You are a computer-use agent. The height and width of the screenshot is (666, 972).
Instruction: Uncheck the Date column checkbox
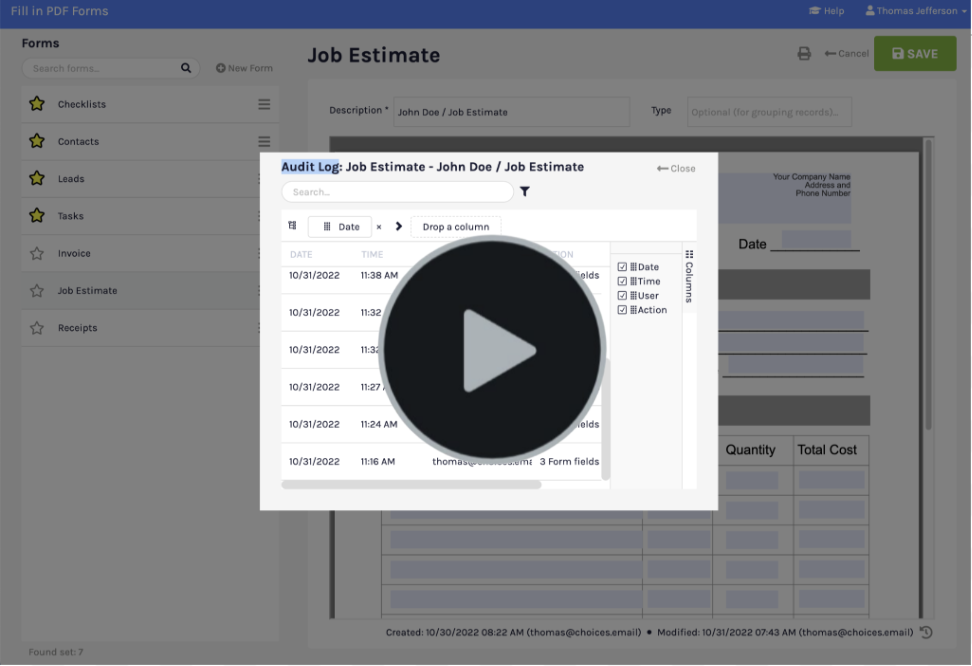coord(622,267)
